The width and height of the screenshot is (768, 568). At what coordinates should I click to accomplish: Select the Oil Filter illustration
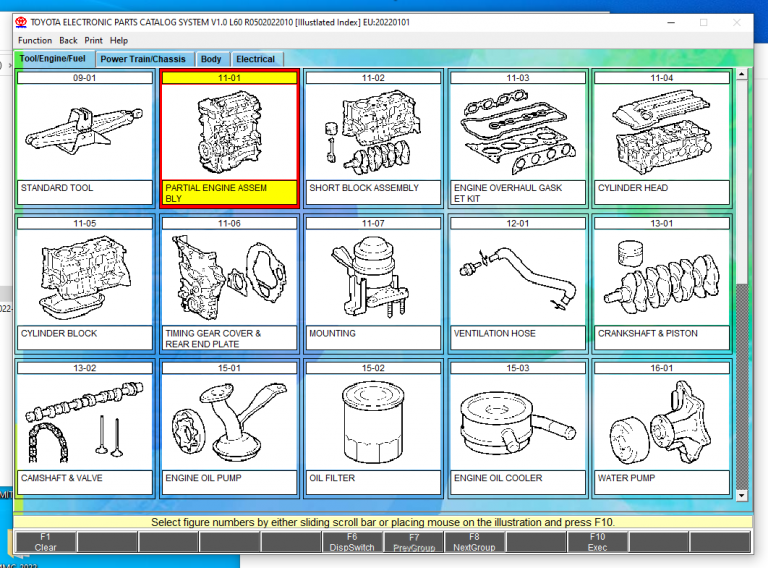[373, 422]
